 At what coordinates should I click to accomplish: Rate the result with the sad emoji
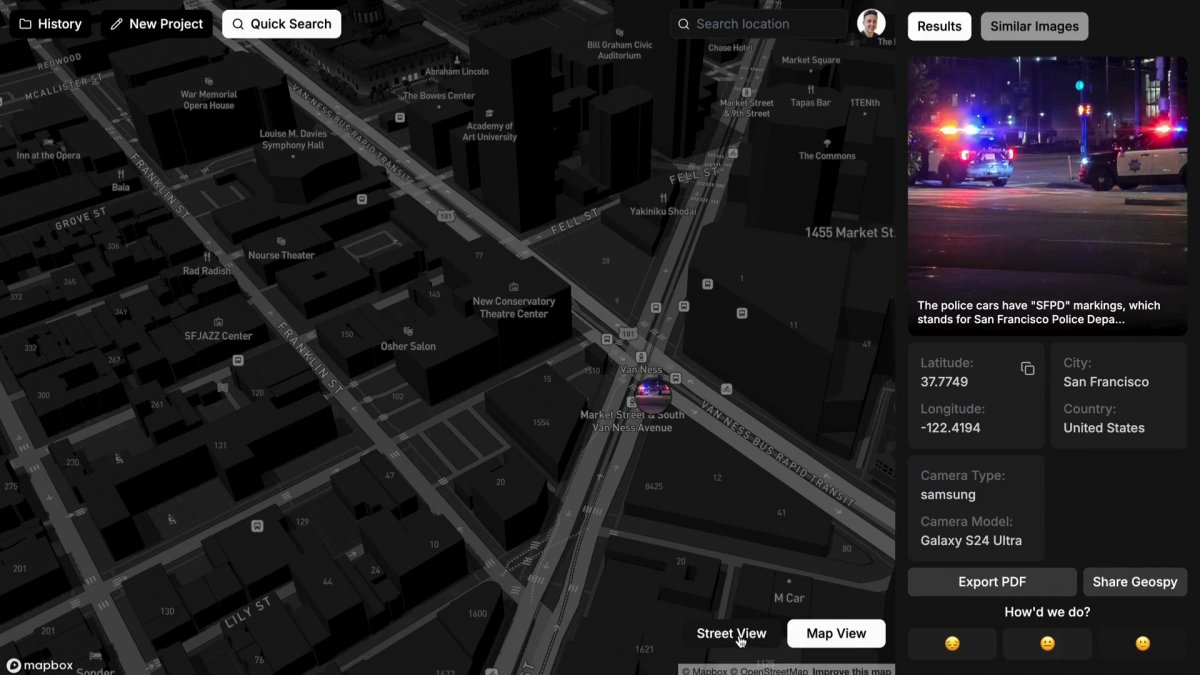[952, 644]
